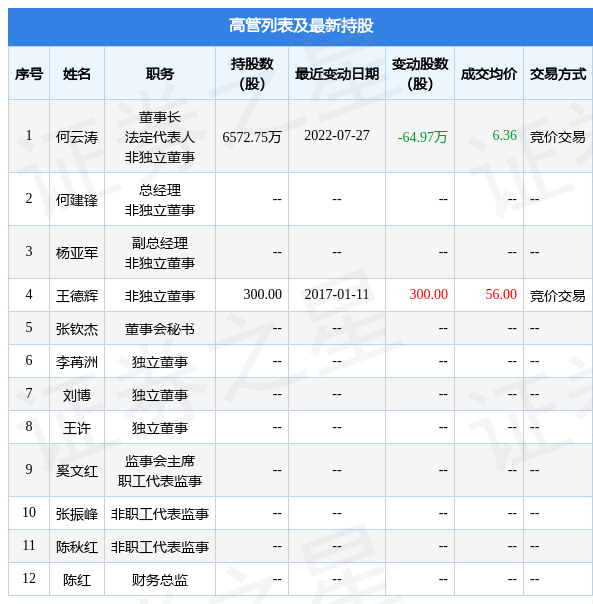This screenshot has height=604, width=593.
Task: Click the name 何建锋
Action: (x=77, y=200)
